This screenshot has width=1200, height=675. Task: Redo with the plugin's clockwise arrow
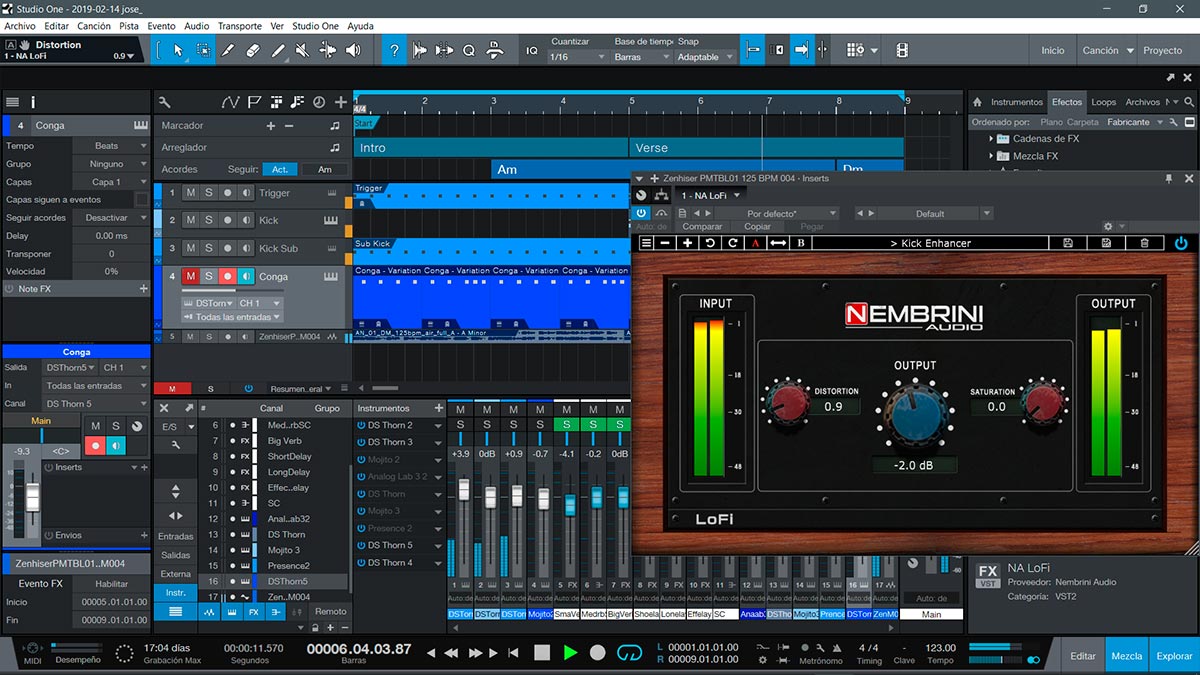click(x=732, y=243)
